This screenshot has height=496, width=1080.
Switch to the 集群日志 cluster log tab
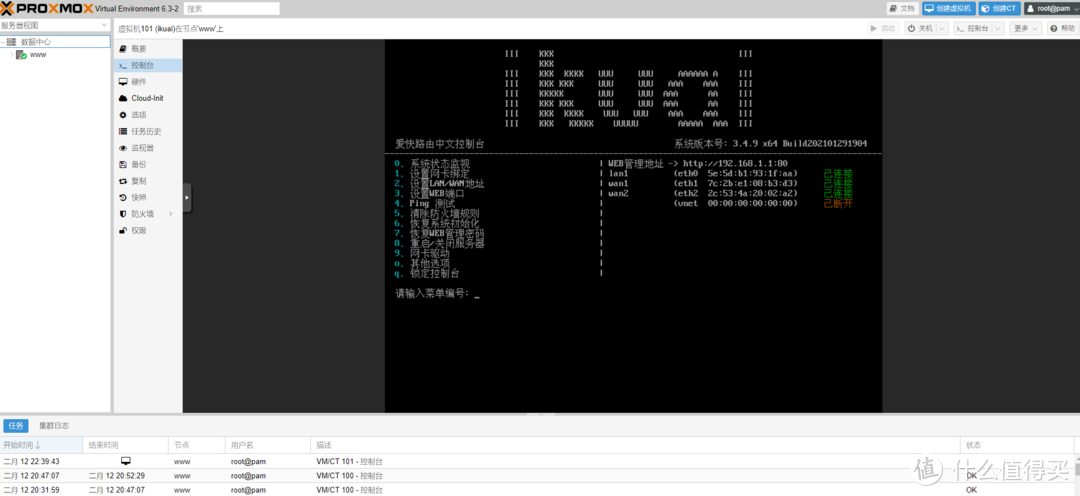pyautogui.click(x=54, y=425)
